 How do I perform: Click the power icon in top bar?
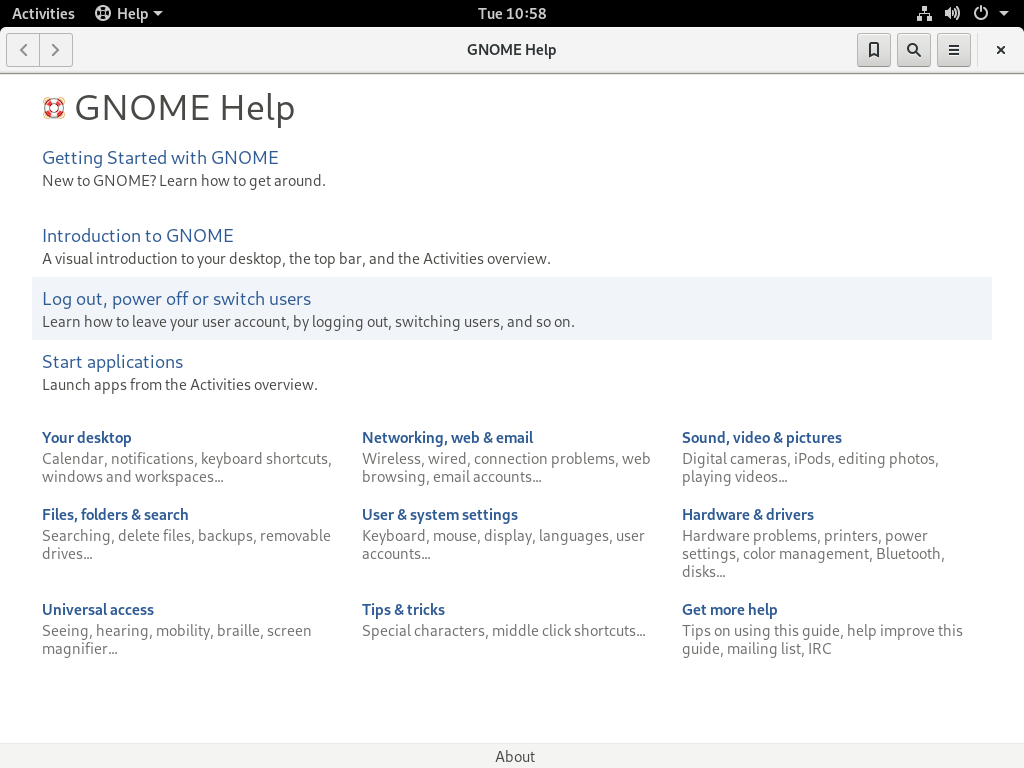pyautogui.click(x=980, y=13)
